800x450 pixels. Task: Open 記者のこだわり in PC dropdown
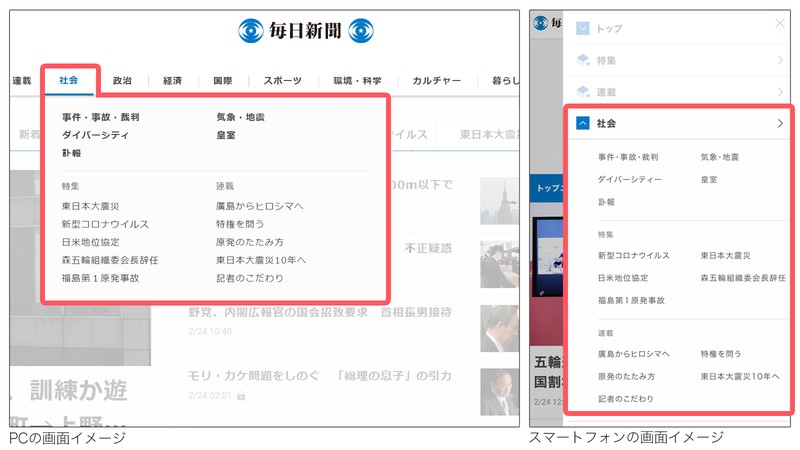(x=250, y=278)
